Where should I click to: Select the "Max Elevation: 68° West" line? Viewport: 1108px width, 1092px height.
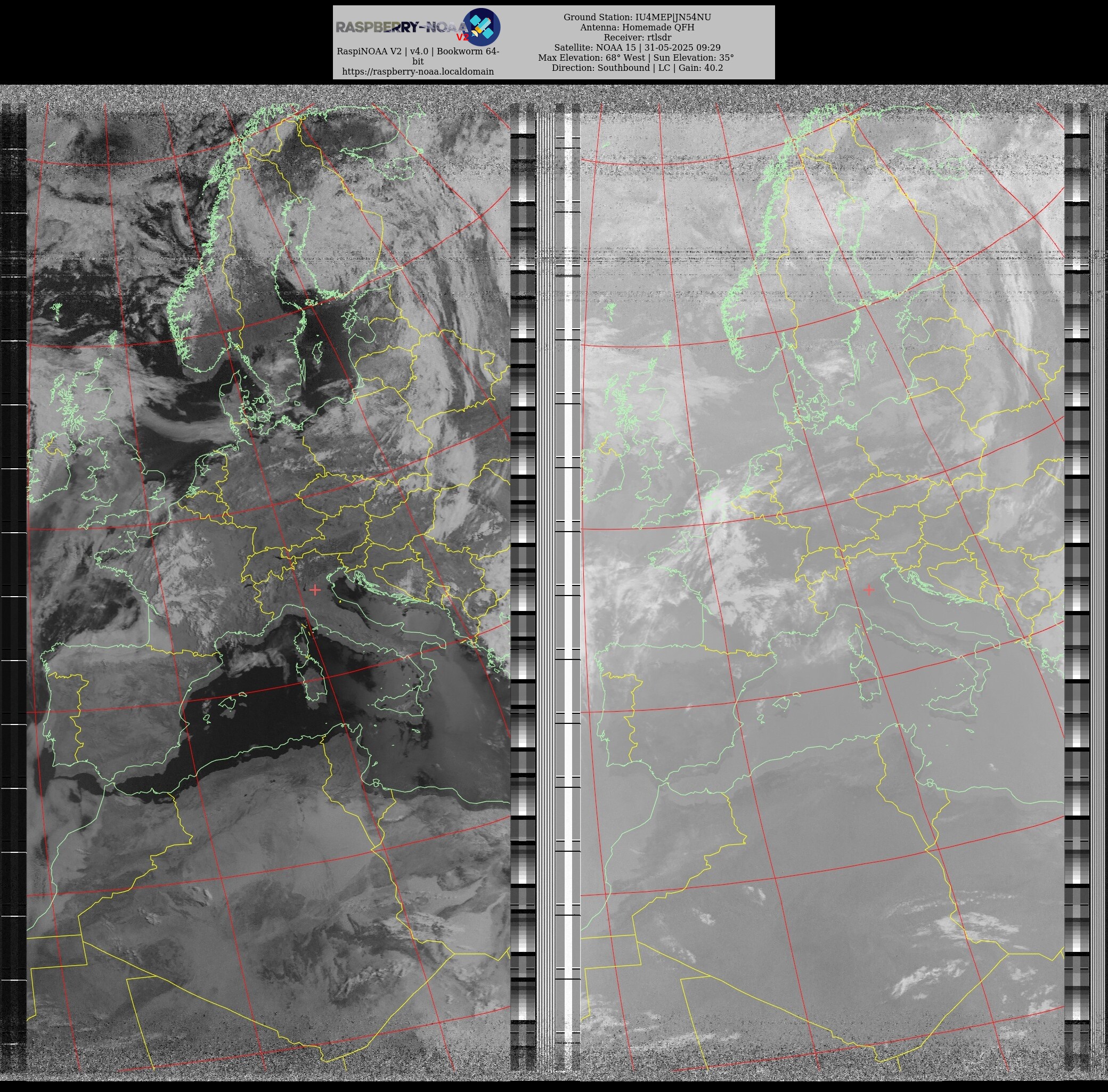click(x=591, y=58)
